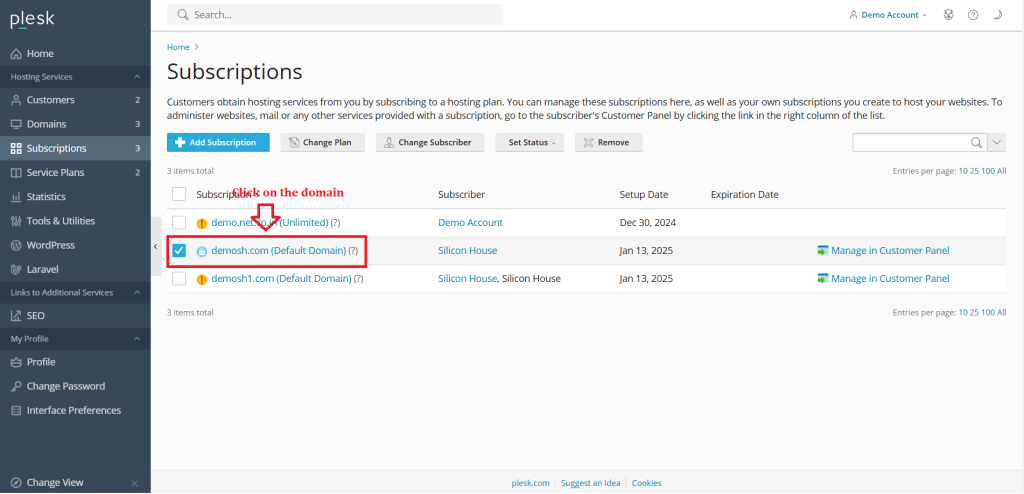Sort by Setup Date column header

click(x=644, y=195)
